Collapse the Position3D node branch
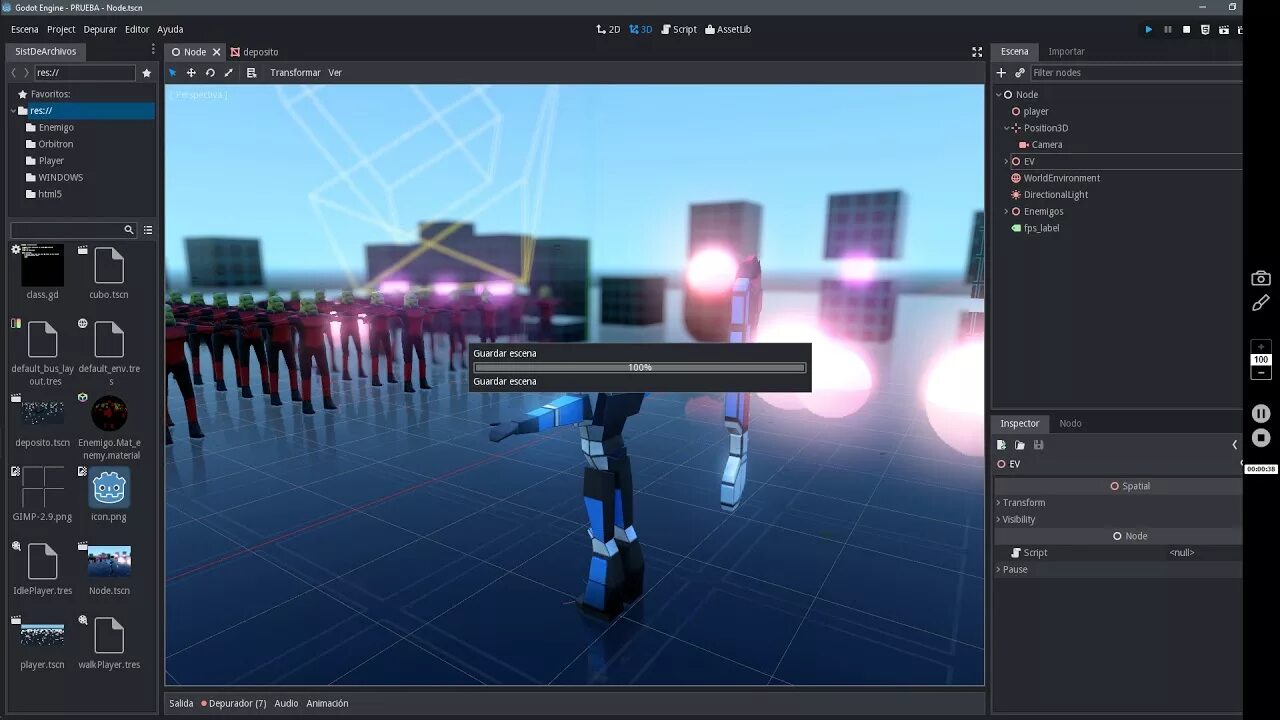 [x=1006, y=128]
